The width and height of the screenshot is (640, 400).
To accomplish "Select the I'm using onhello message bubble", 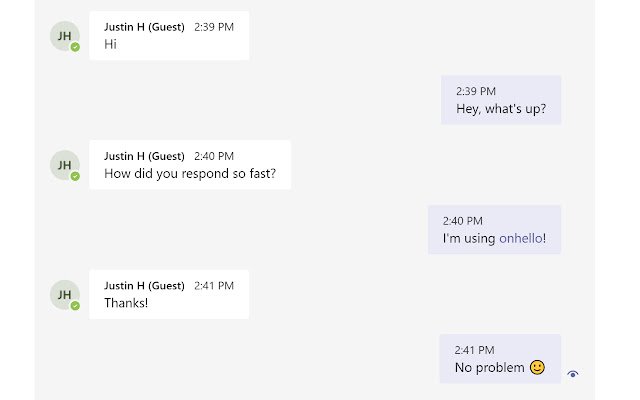I will click(x=494, y=229).
